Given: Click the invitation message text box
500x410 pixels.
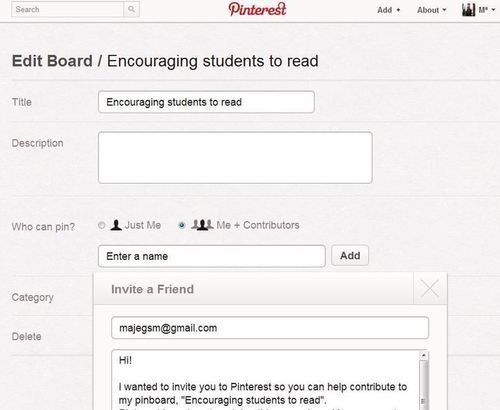Looking at the screenshot, I should [265, 380].
